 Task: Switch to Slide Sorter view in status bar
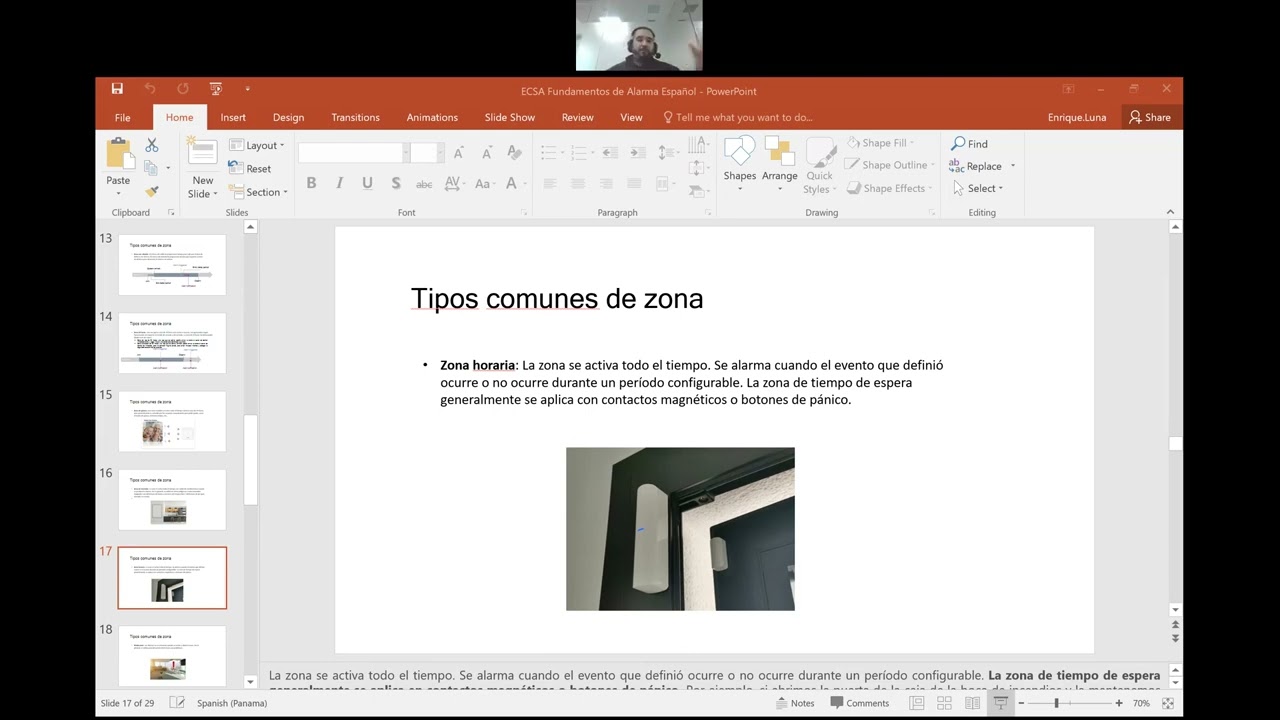944,703
